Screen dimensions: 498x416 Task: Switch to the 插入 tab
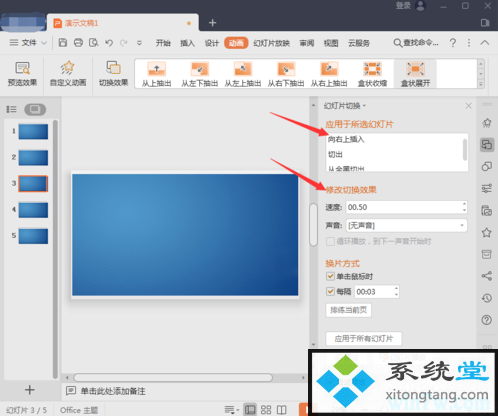pos(187,43)
